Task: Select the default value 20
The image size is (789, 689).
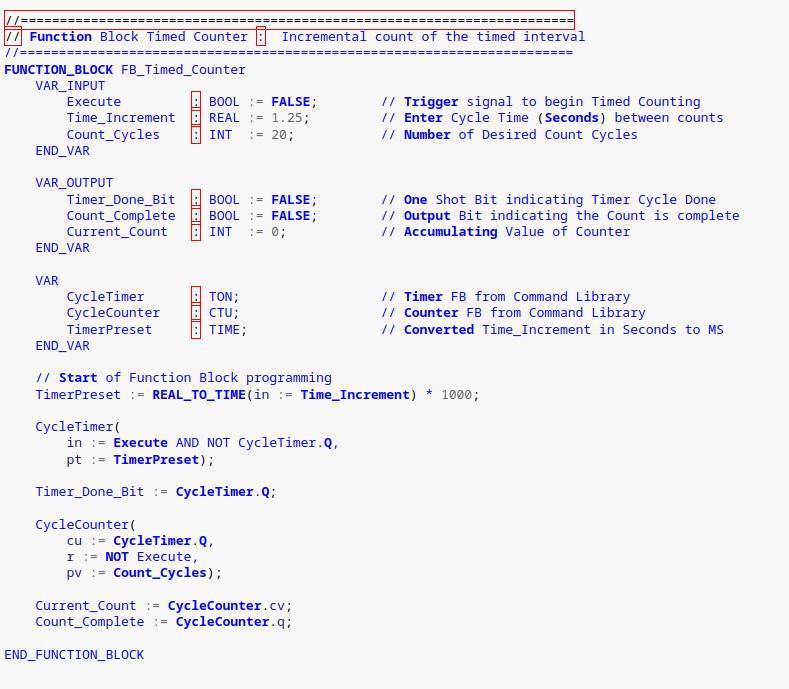Action: (279, 135)
